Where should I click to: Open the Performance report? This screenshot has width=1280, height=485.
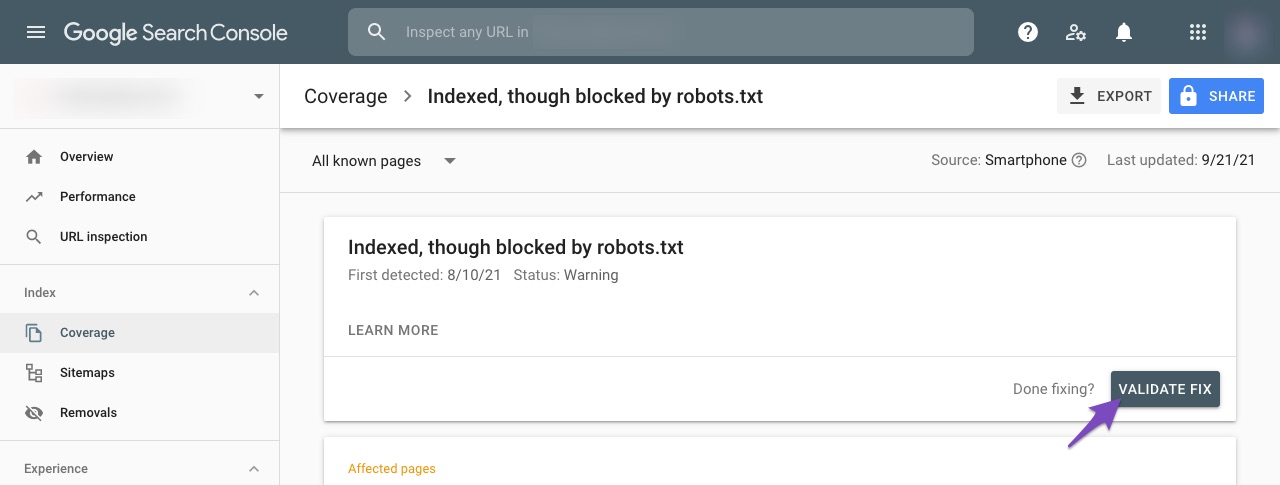coord(97,197)
